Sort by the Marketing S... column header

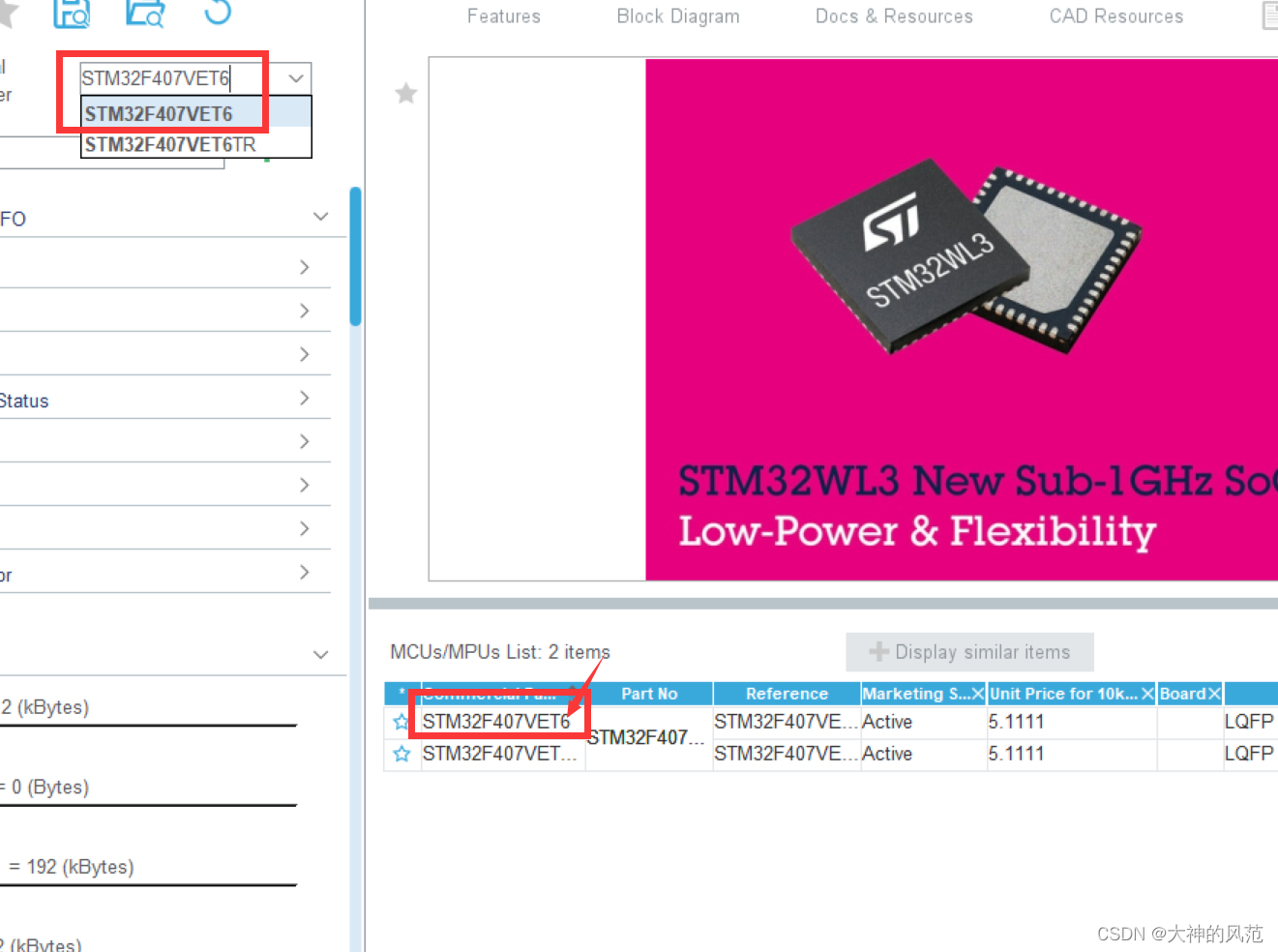[915, 694]
